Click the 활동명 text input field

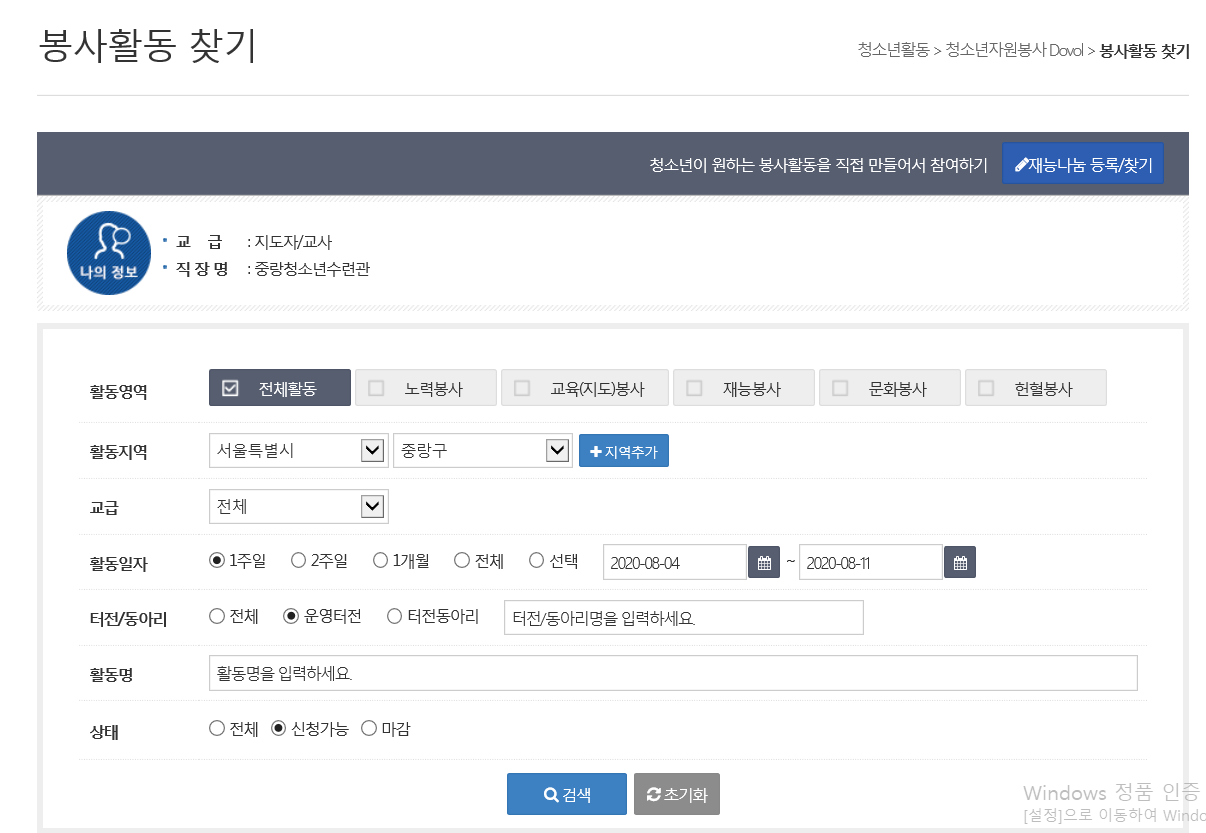[x=673, y=673]
